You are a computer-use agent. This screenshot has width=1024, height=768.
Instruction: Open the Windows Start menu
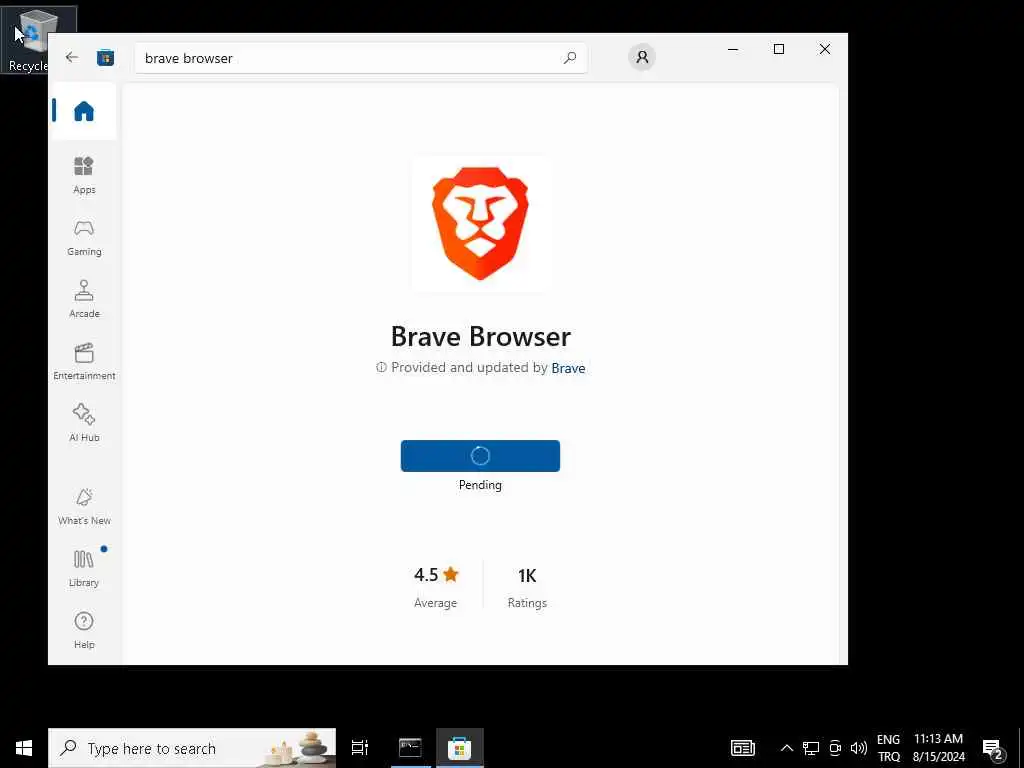tap(24, 748)
